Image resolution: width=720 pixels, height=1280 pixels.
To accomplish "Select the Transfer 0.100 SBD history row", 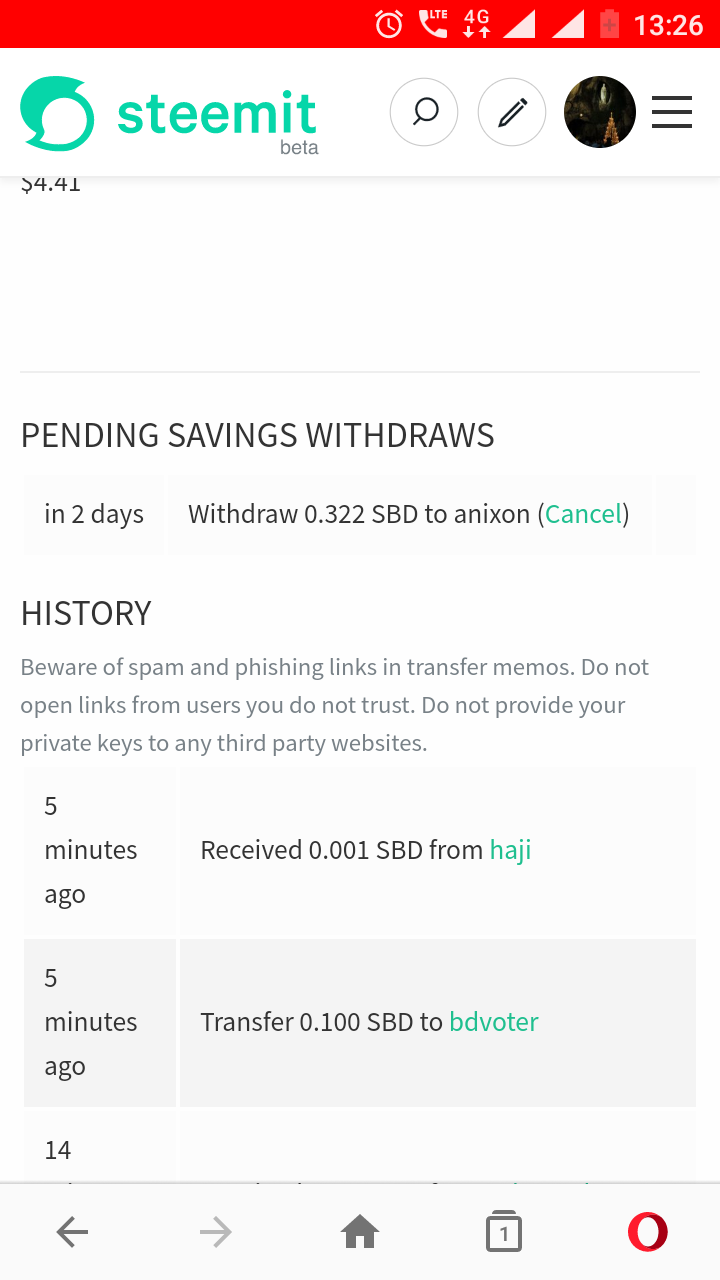I will click(360, 1023).
